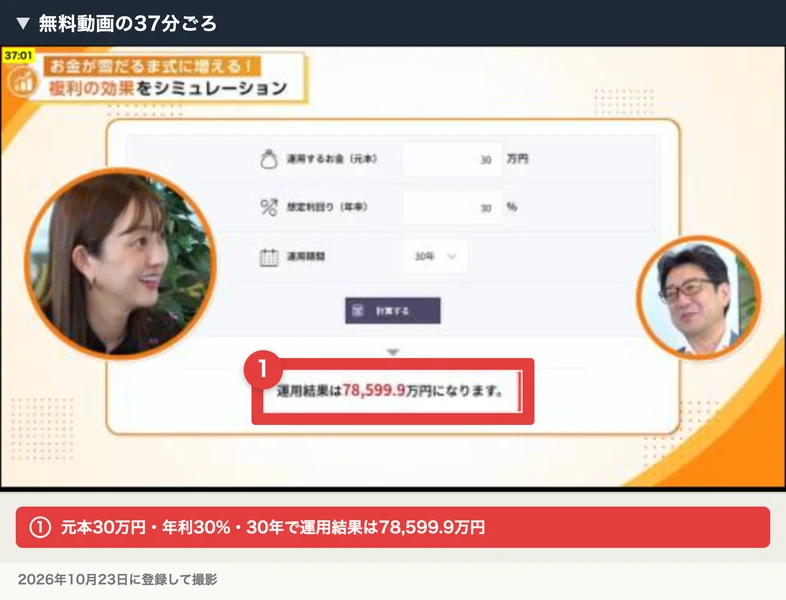Click the 計算する button

(x=392, y=311)
